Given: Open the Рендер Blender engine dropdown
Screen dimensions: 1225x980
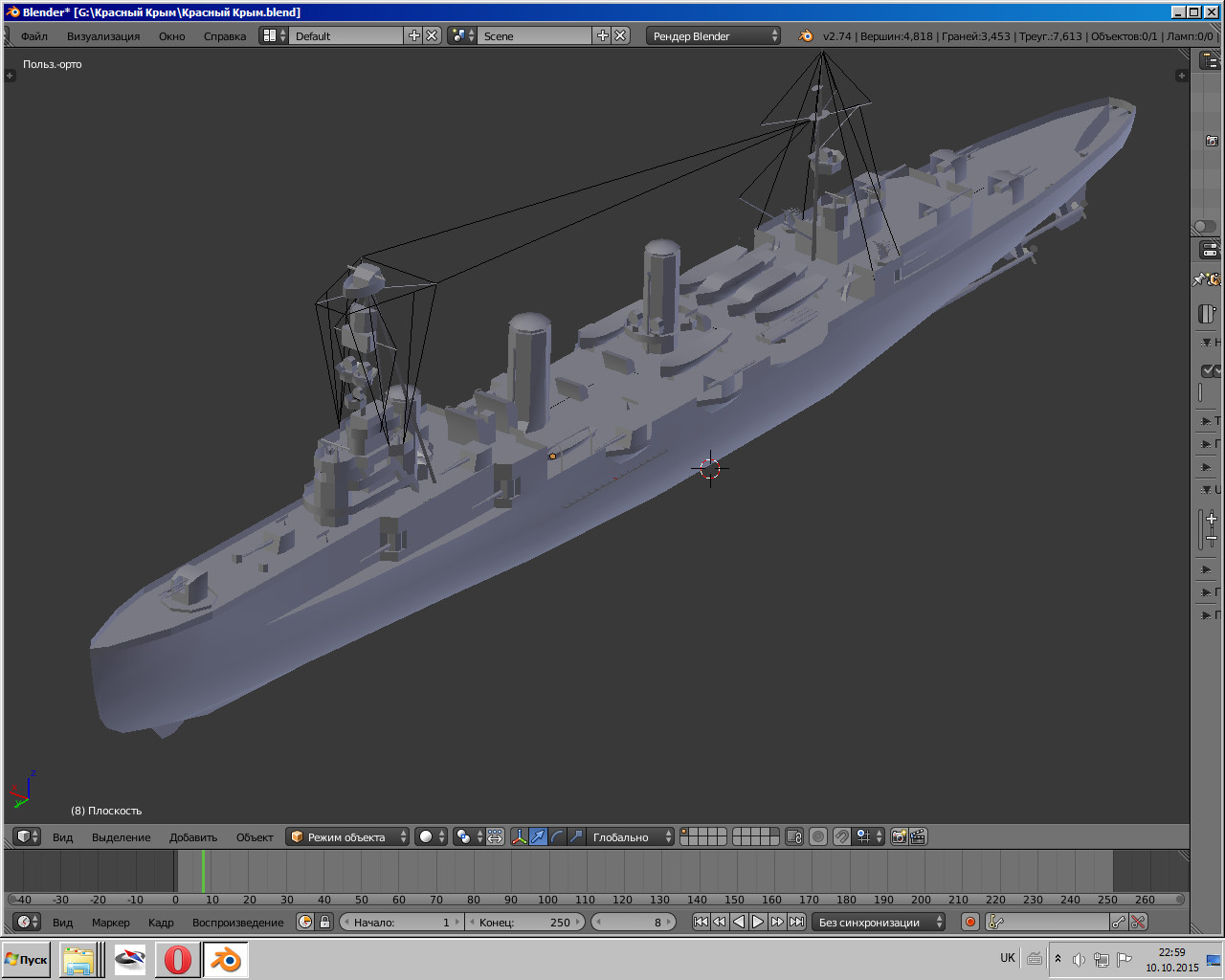Looking at the screenshot, I should tap(714, 35).
